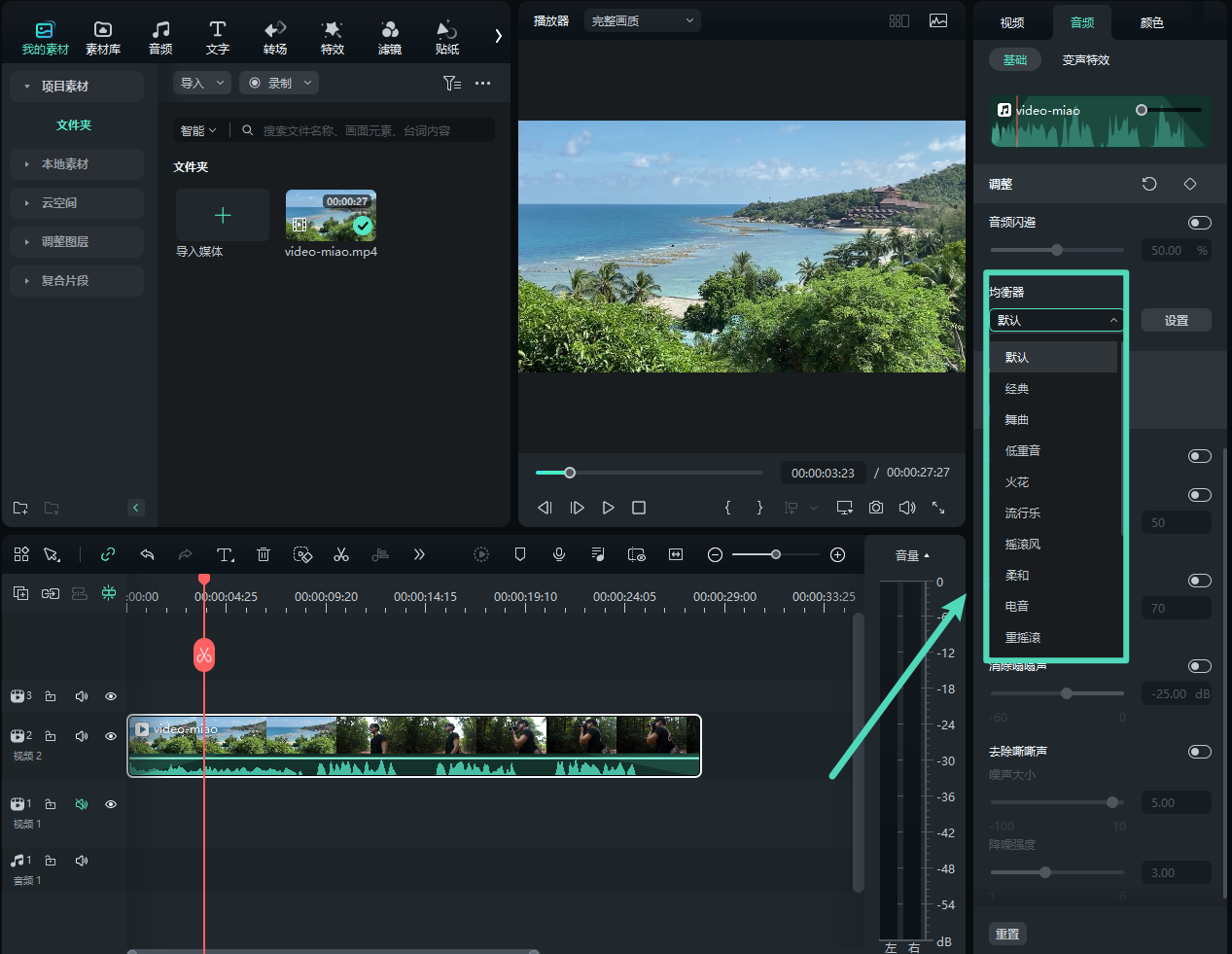The width and height of the screenshot is (1232, 954).
Task: Toggle the audio ducking (音频闪避) switch
Action: (1200, 223)
